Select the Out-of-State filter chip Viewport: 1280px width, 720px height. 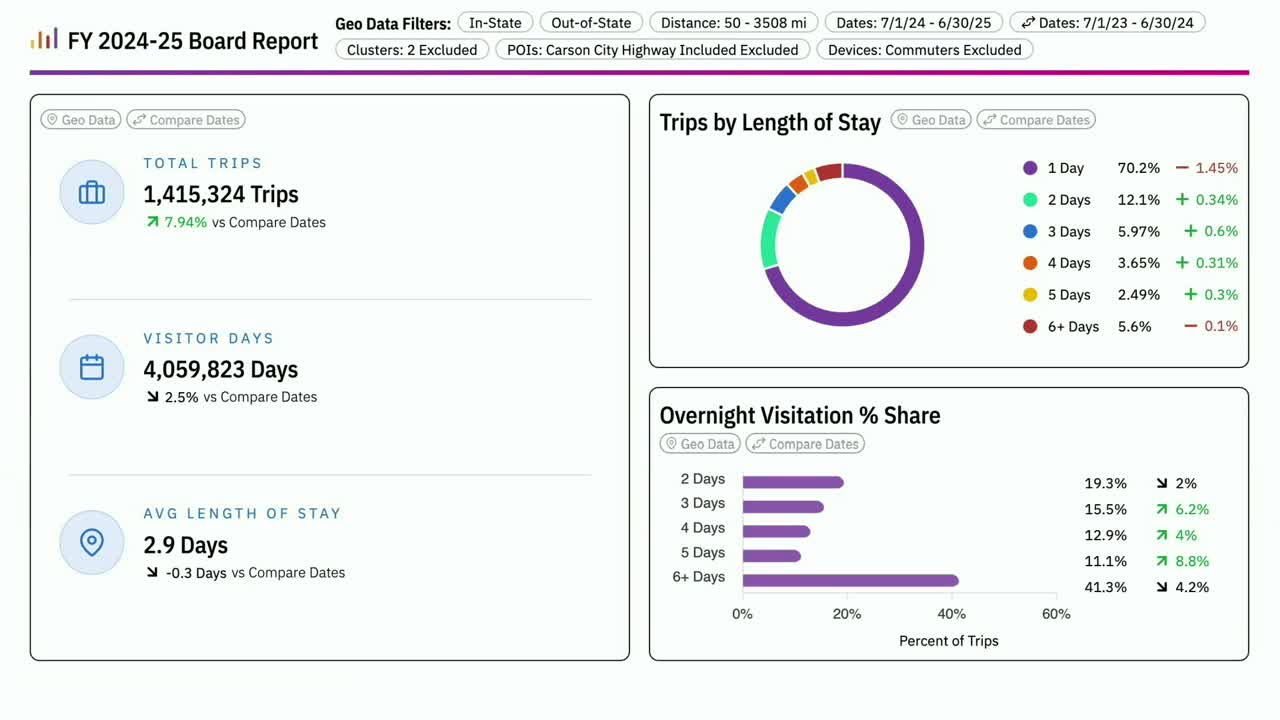(x=591, y=22)
